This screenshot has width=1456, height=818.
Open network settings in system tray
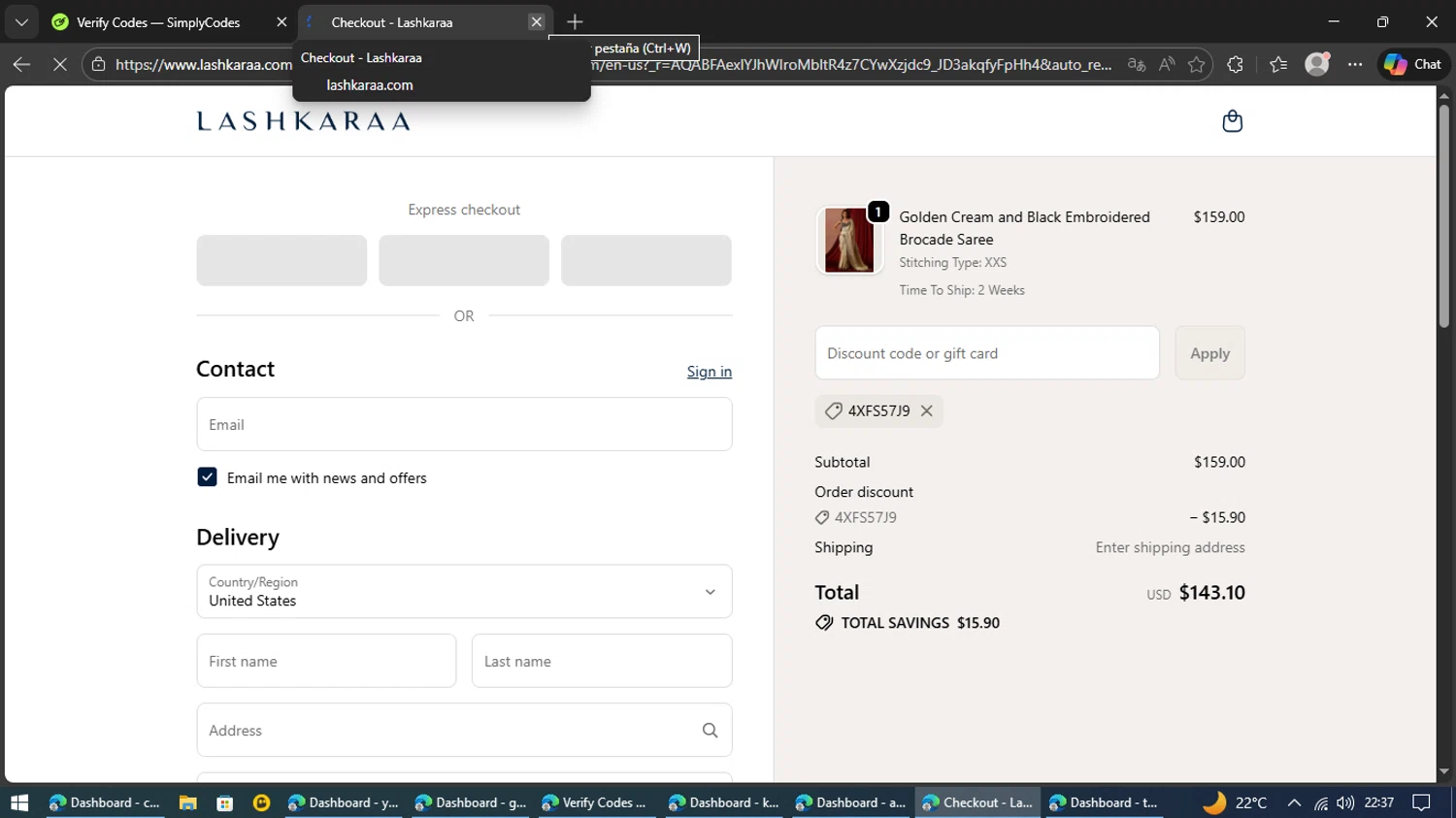pos(1320,802)
